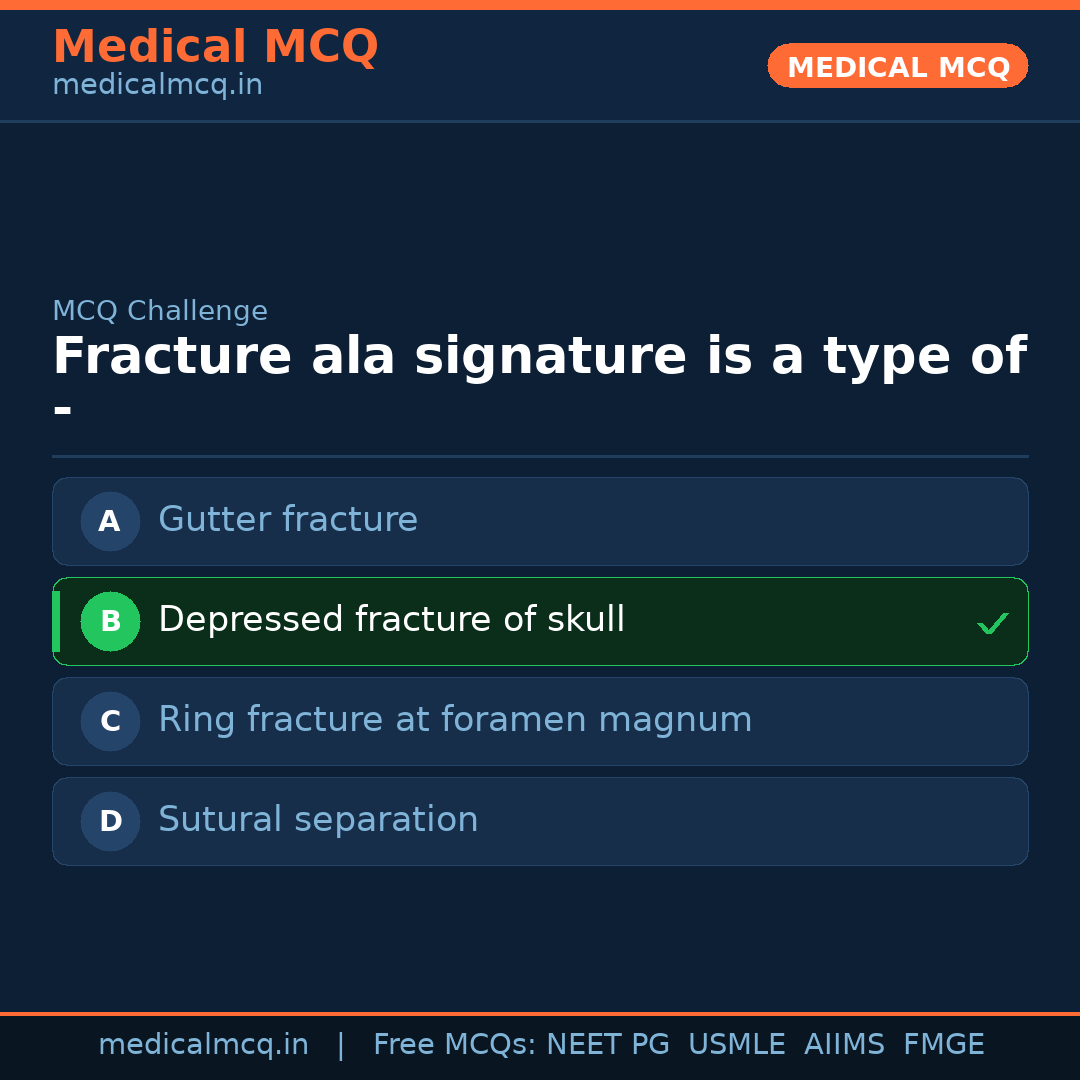Select option A, Gutter fracture
1080x1080 pixels.
click(x=540, y=521)
